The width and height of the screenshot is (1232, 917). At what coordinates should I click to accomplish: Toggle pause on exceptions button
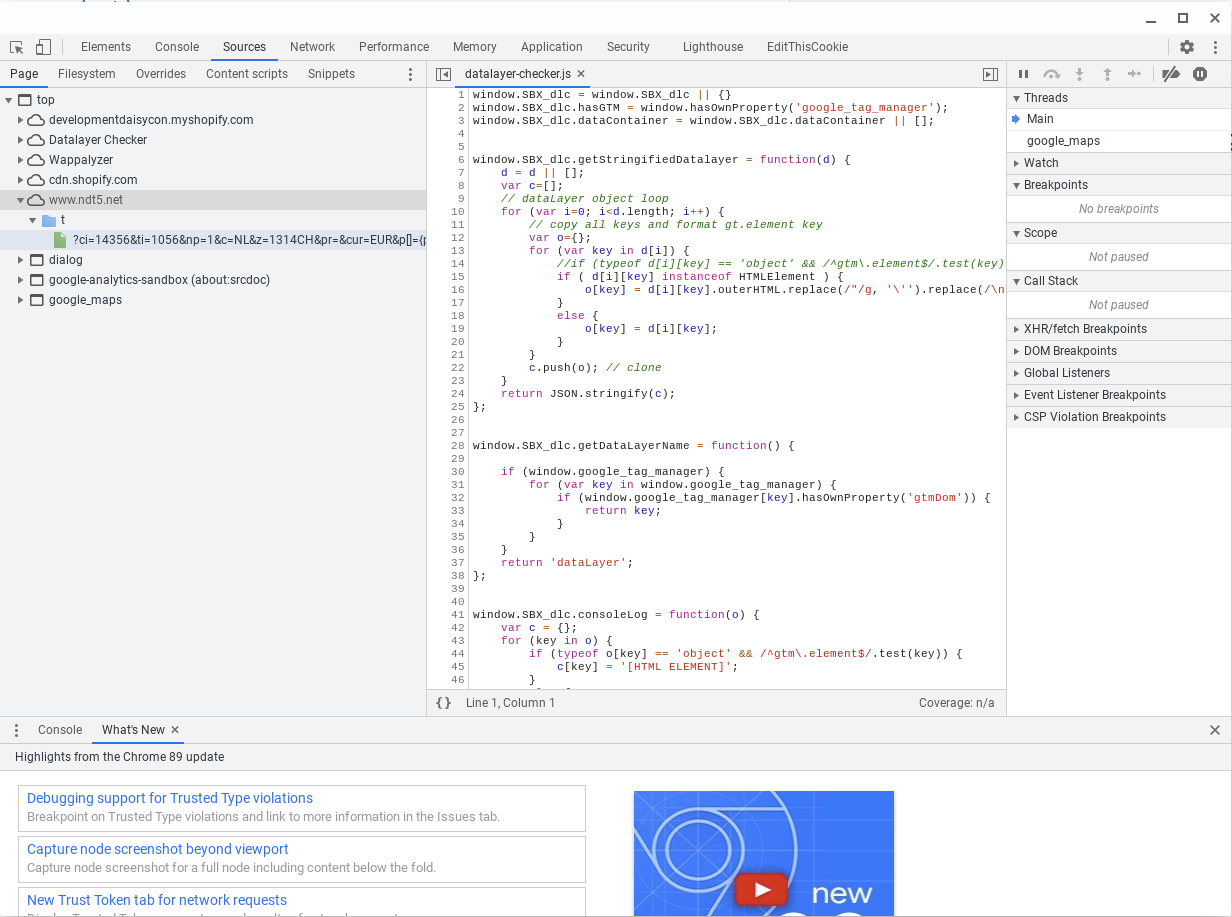pyautogui.click(x=1200, y=74)
